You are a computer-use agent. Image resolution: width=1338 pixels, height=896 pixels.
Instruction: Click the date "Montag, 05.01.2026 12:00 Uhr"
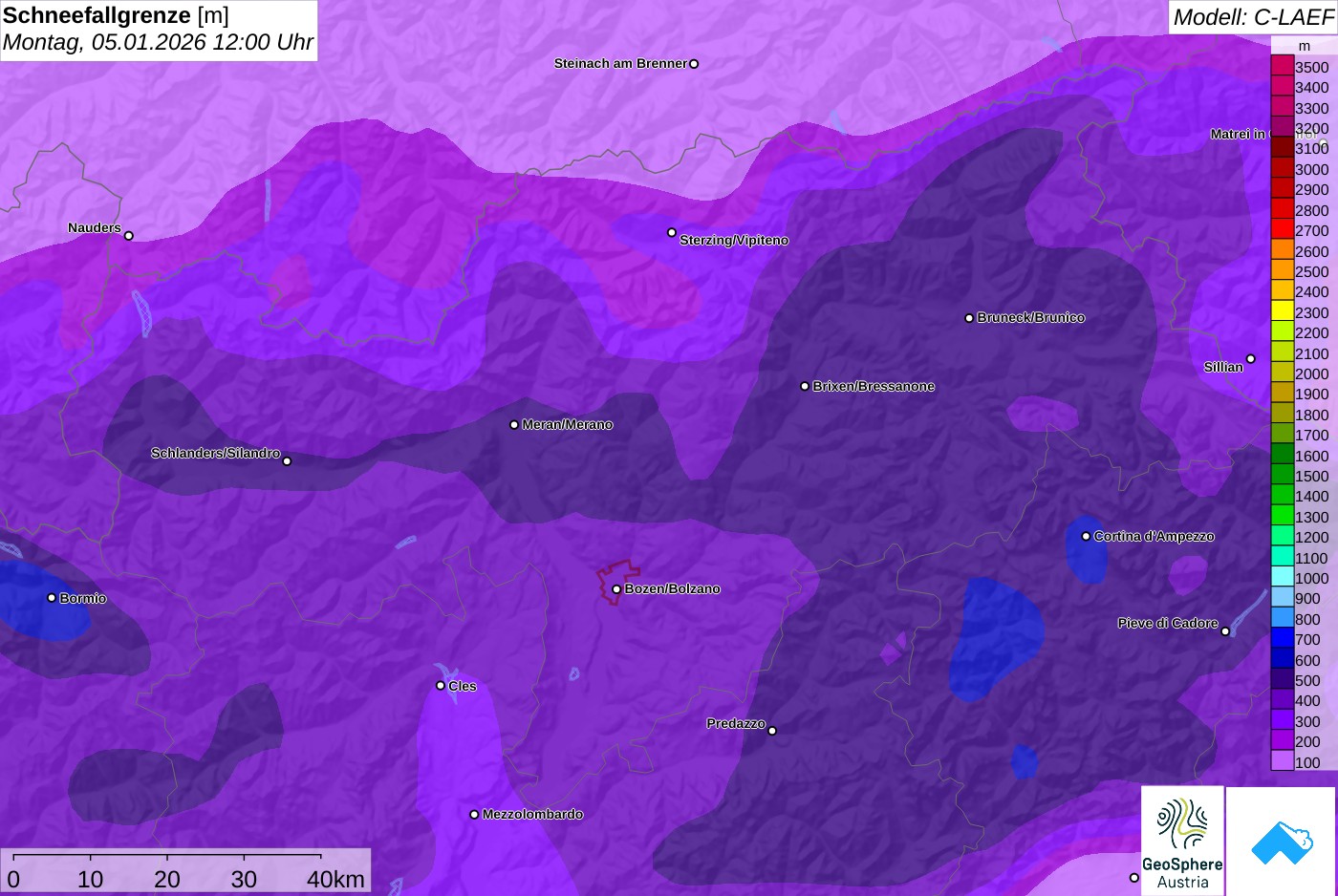pos(158,43)
